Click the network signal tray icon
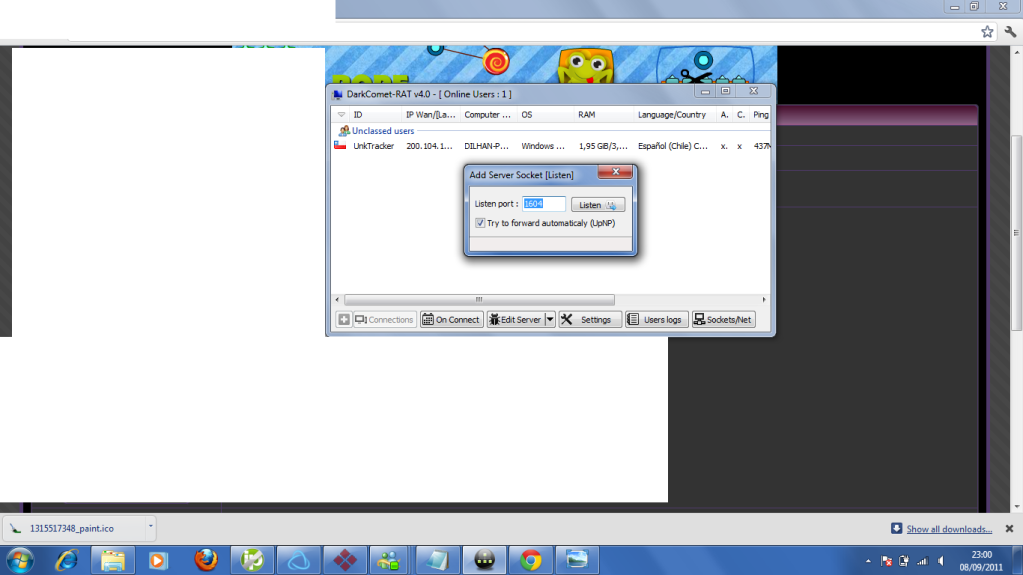The width and height of the screenshot is (1023, 575). click(x=923, y=561)
